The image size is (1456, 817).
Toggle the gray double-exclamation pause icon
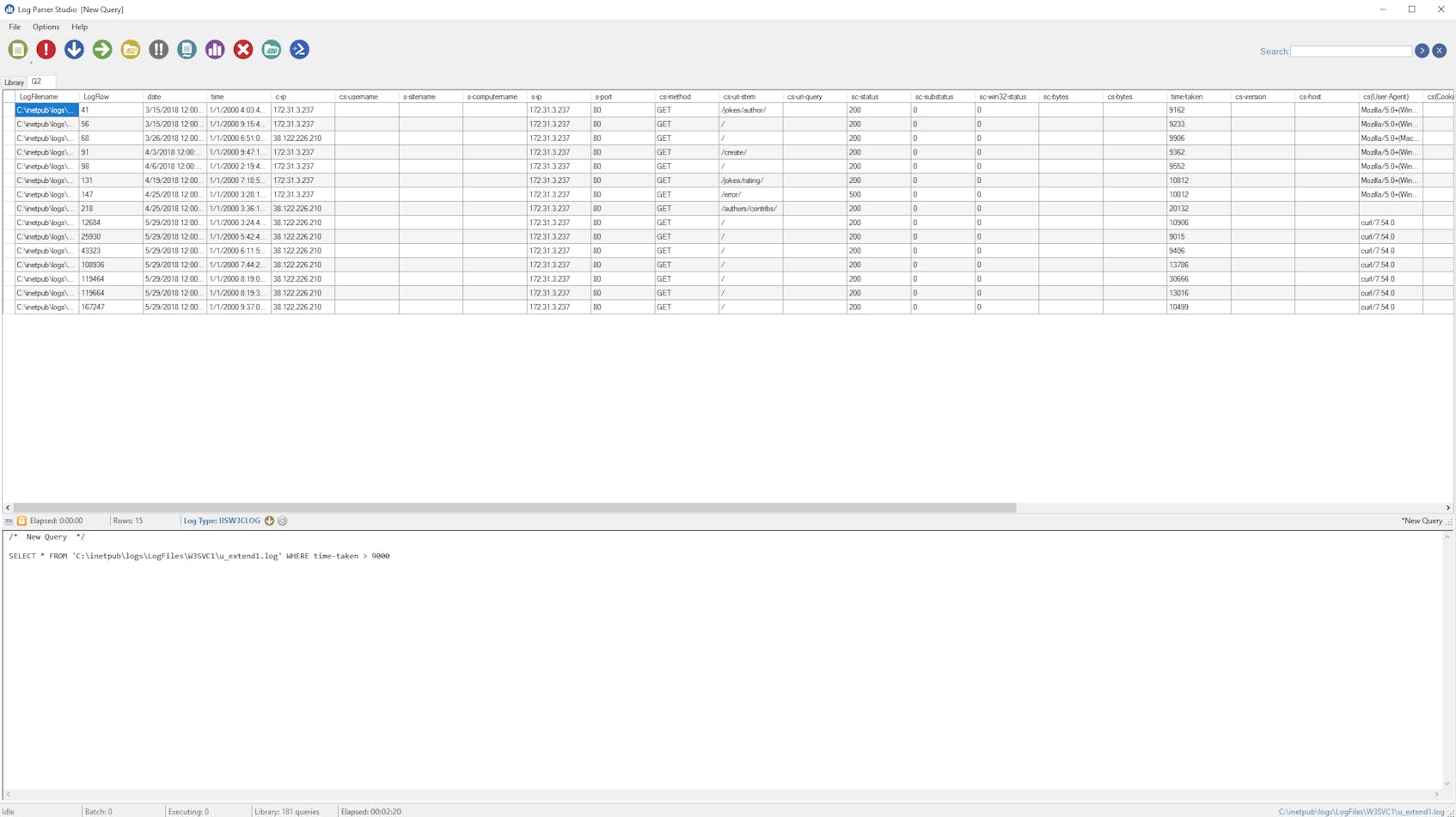158,50
